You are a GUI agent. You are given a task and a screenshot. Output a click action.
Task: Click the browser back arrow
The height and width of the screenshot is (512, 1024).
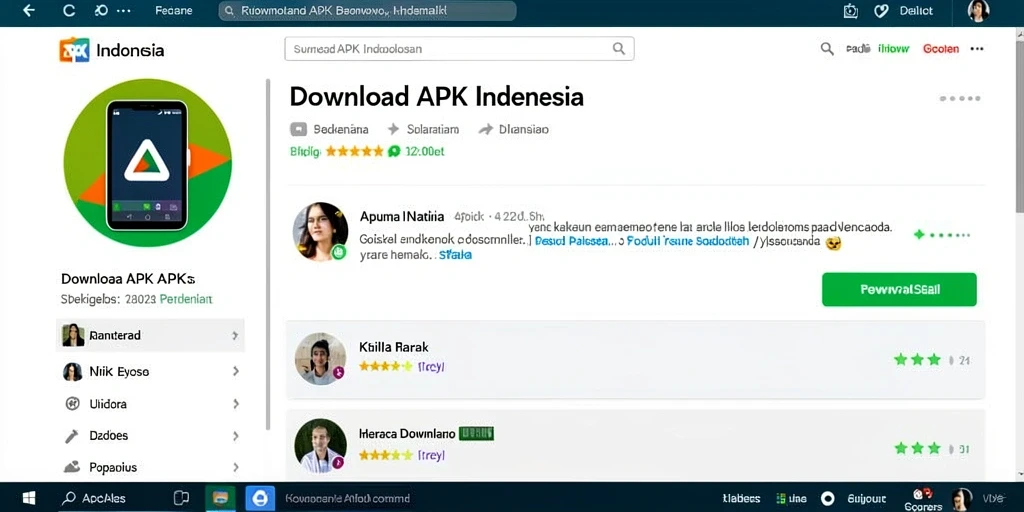[28, 10]
